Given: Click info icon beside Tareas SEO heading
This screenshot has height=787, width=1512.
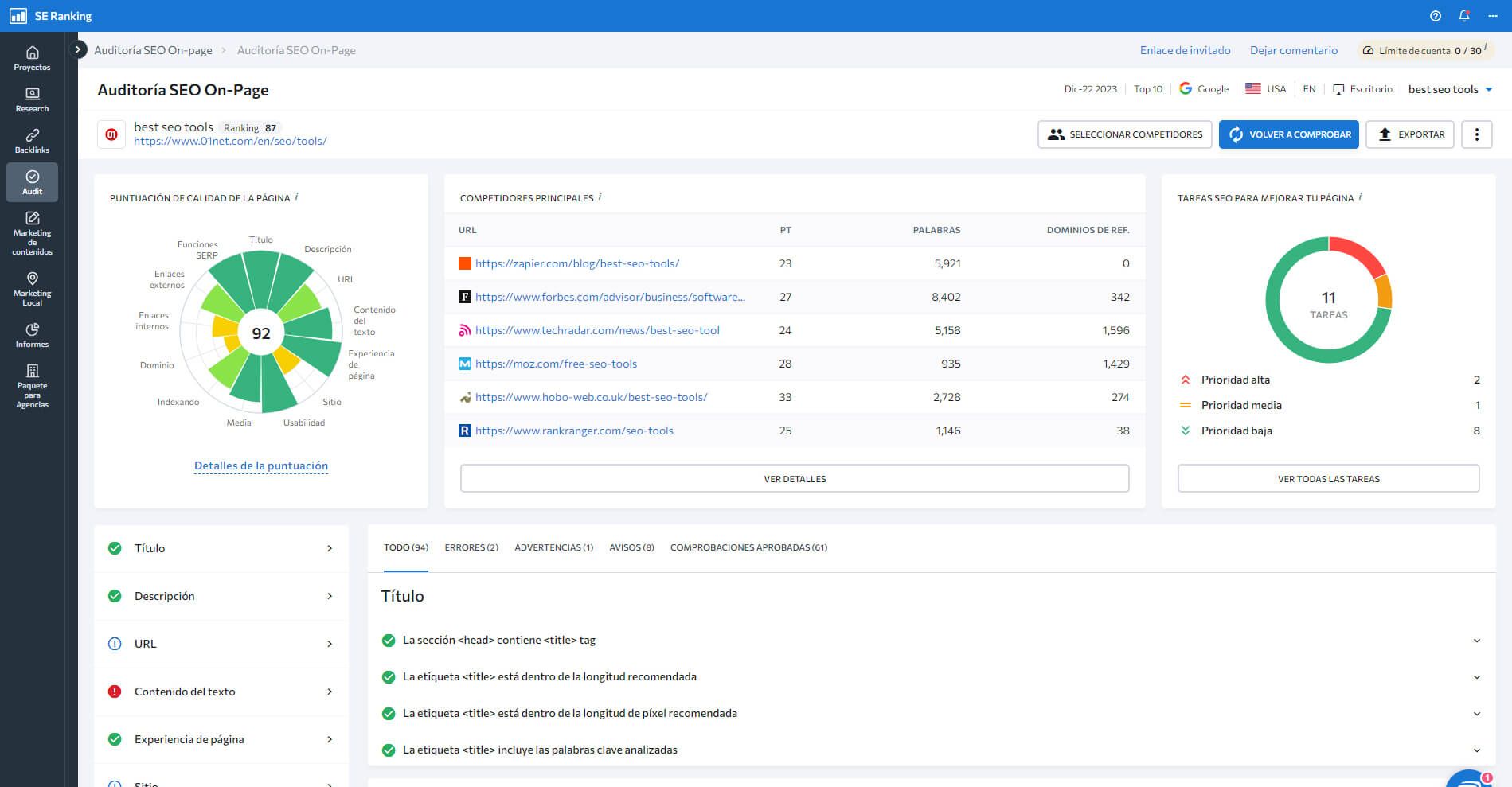Looking at the screenshot, I should pos(1360,197).
